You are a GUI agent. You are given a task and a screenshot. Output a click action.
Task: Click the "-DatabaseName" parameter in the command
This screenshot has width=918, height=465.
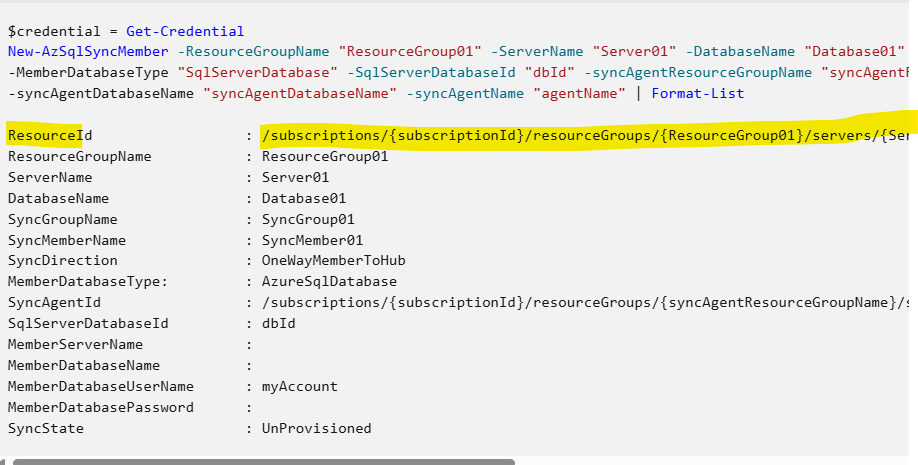pos(741,52)
